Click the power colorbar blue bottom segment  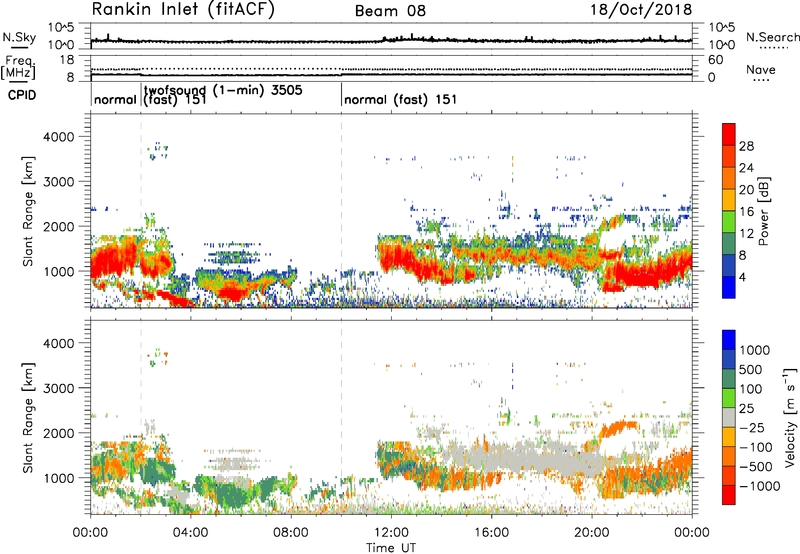tap(729, 287)
